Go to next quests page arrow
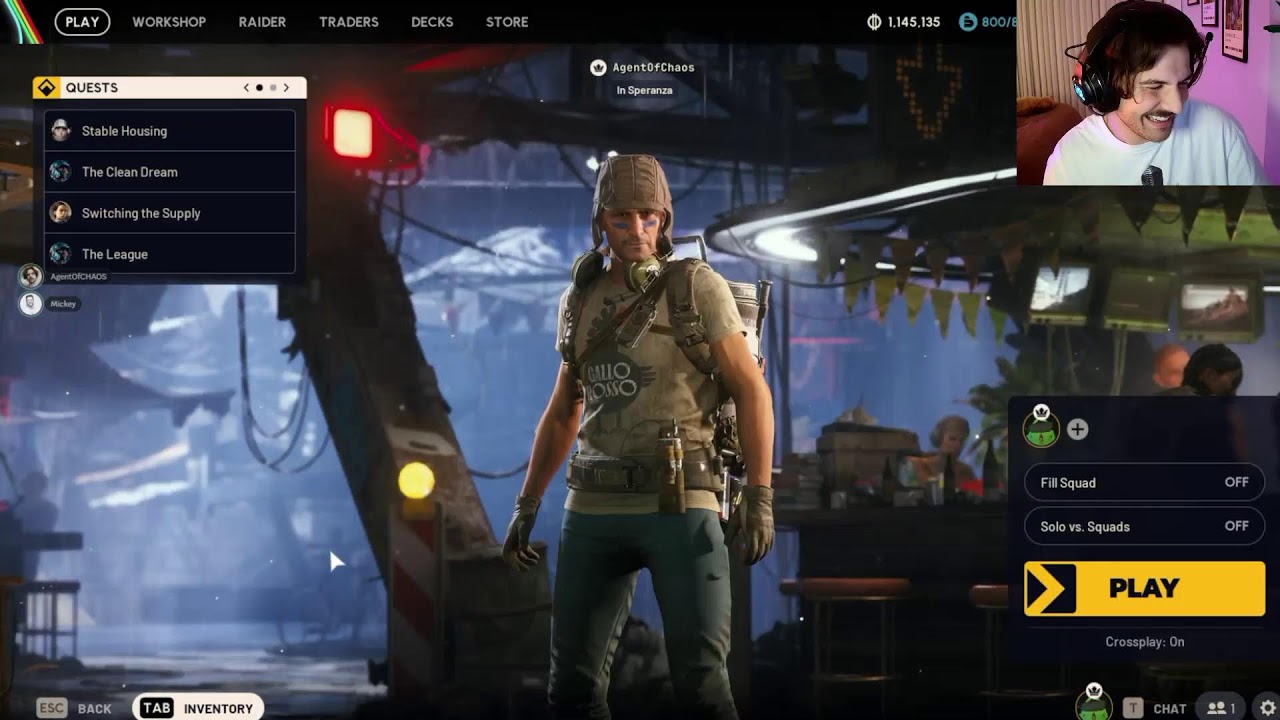This screenshot has width=1280, height=720. click(x=286, y=88)
